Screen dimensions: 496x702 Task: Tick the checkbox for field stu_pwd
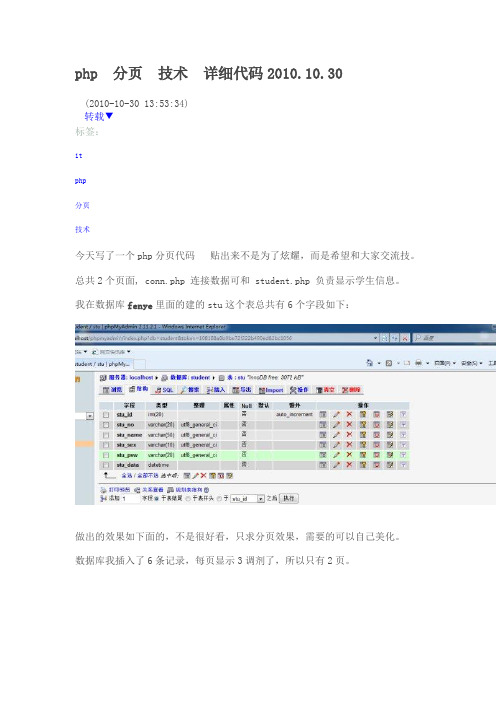point(107,455)
